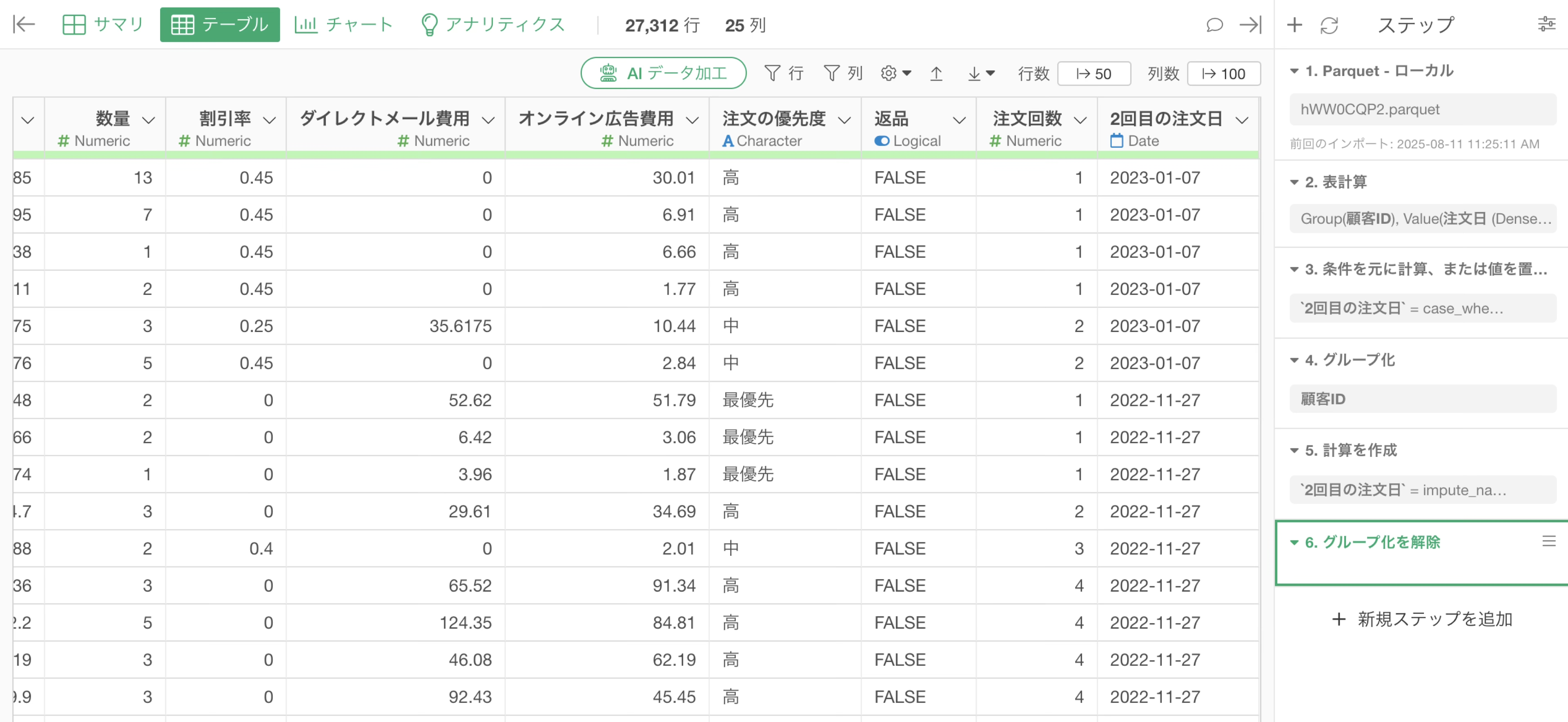This screenshot has width=1568, height=722.
Task: Open the hamburger menu on step 6
Action: [1548, 541]
